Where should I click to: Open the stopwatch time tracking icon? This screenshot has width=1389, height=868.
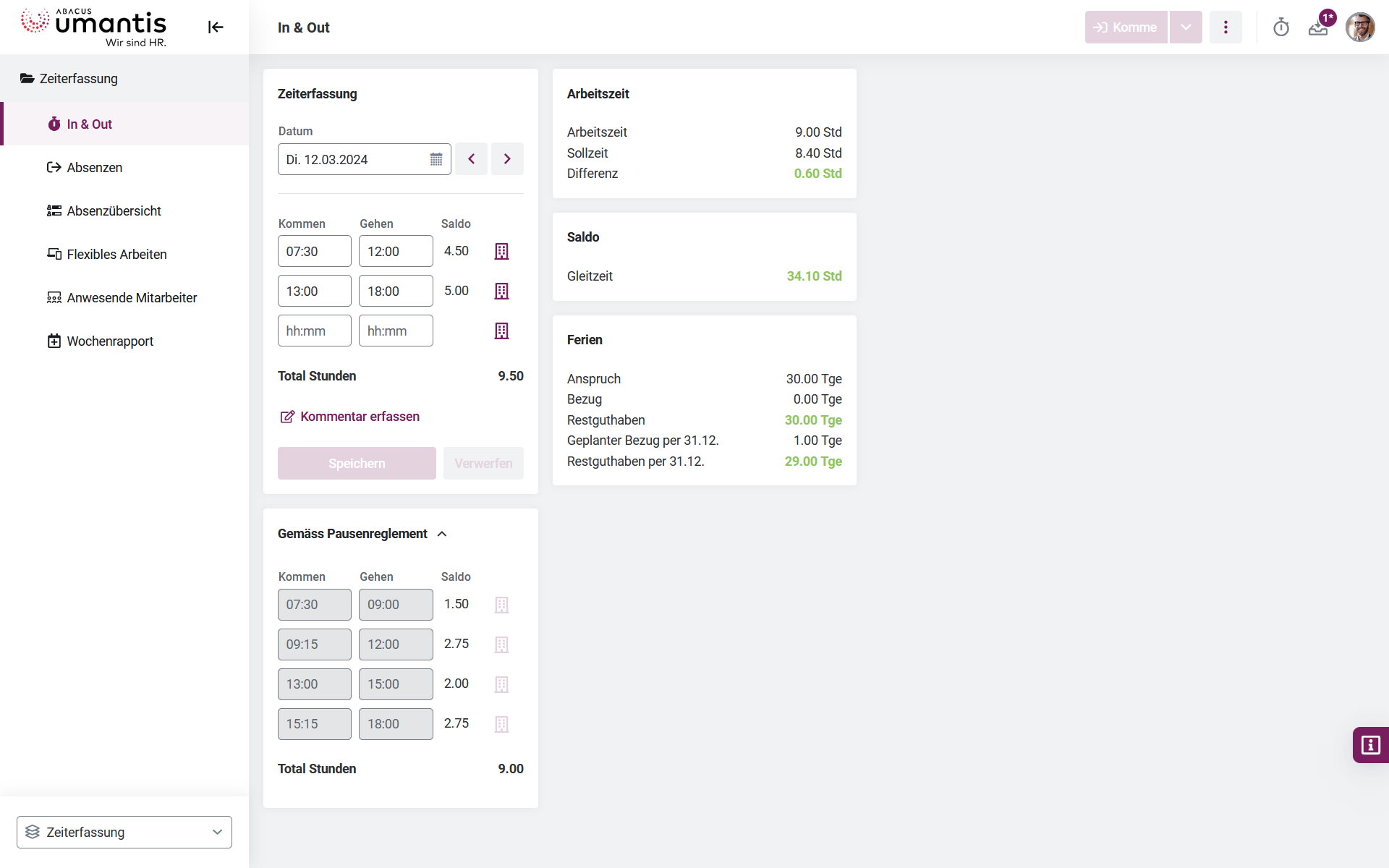1281,27
